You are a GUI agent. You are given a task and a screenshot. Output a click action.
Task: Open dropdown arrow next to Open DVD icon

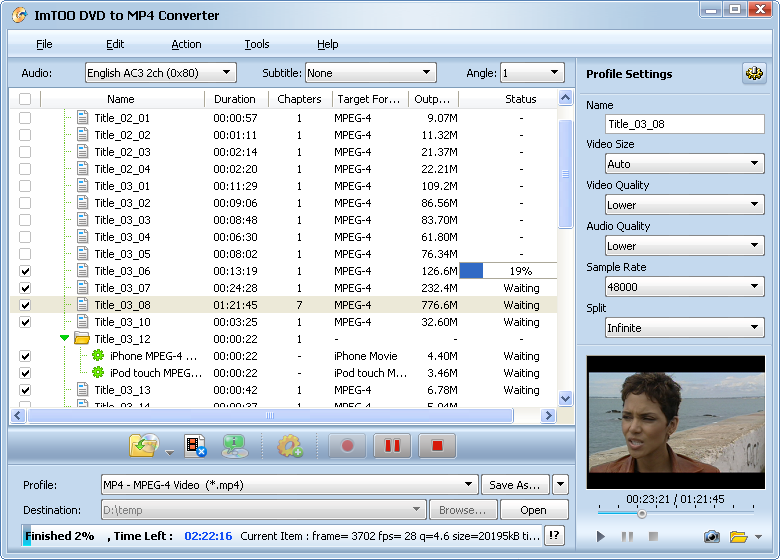[170, 453]
